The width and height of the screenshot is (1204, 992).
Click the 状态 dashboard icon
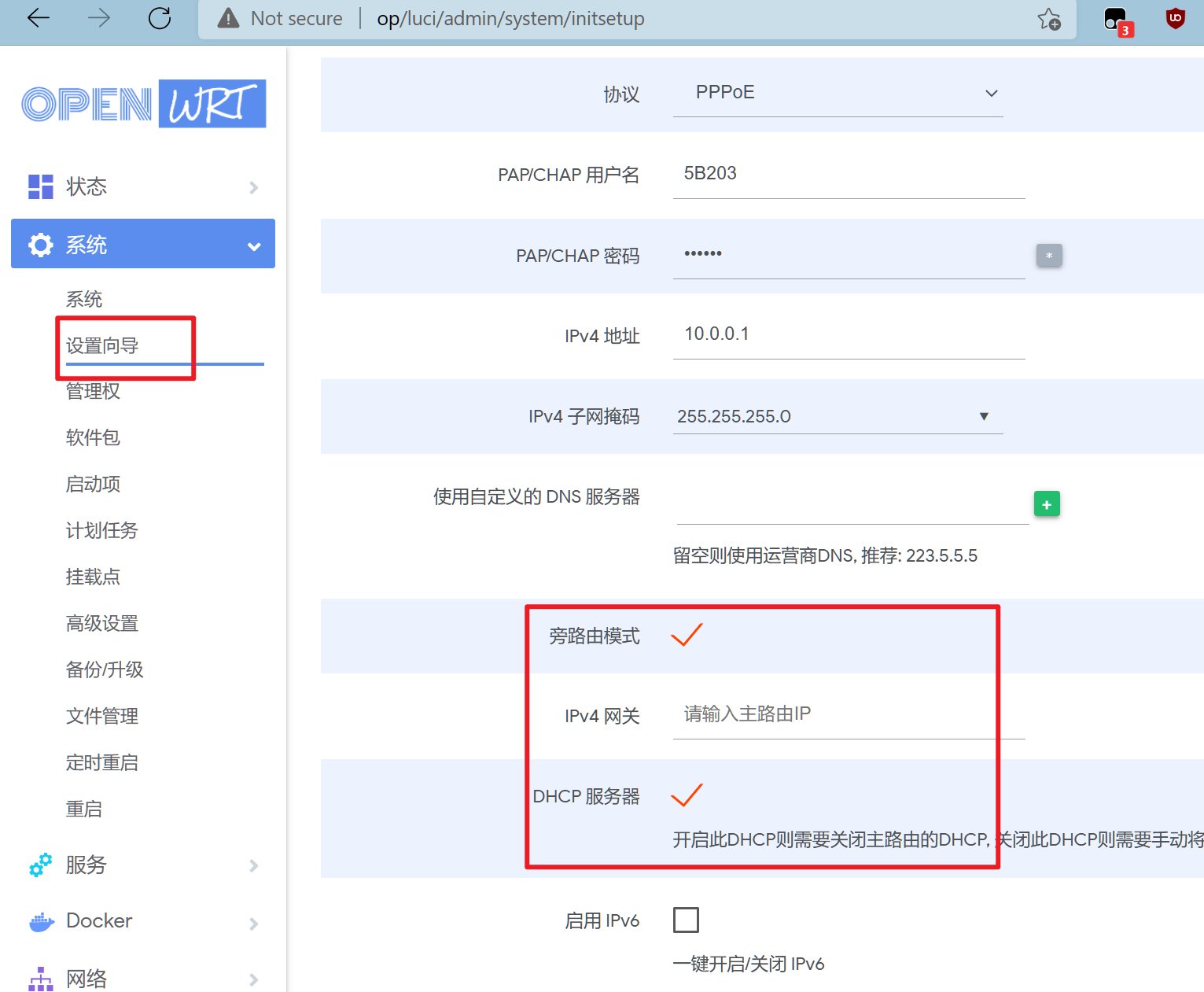(x=41, y=186)
